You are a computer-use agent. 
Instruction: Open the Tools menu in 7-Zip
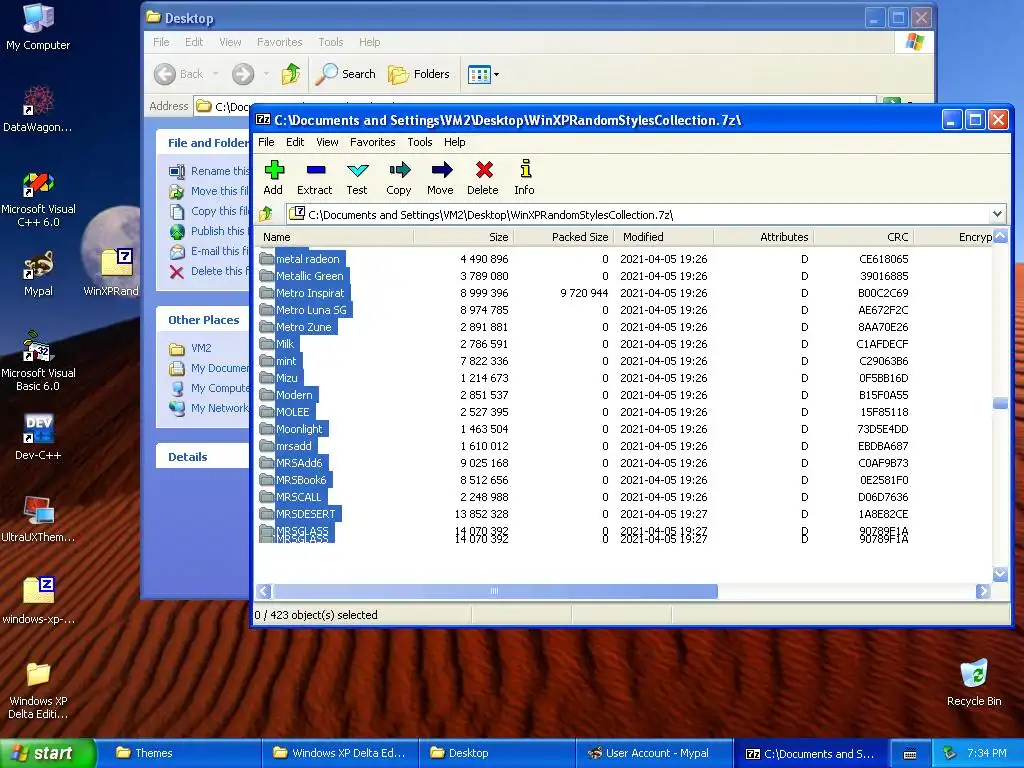pyautogui.click(x=420, y=142)
